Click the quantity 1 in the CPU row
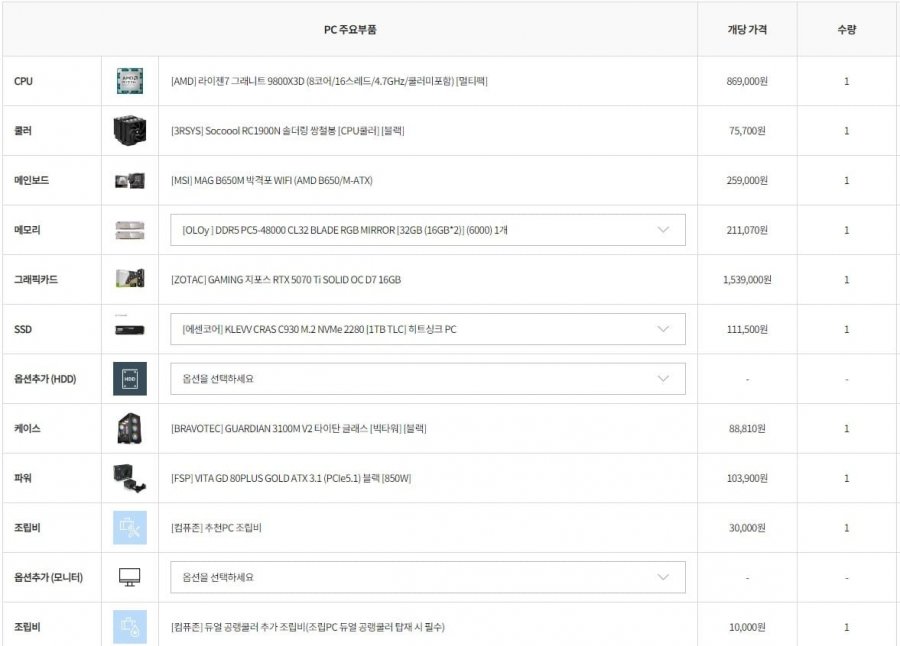The width and height of the screenshot is (900, 646). 847,81
